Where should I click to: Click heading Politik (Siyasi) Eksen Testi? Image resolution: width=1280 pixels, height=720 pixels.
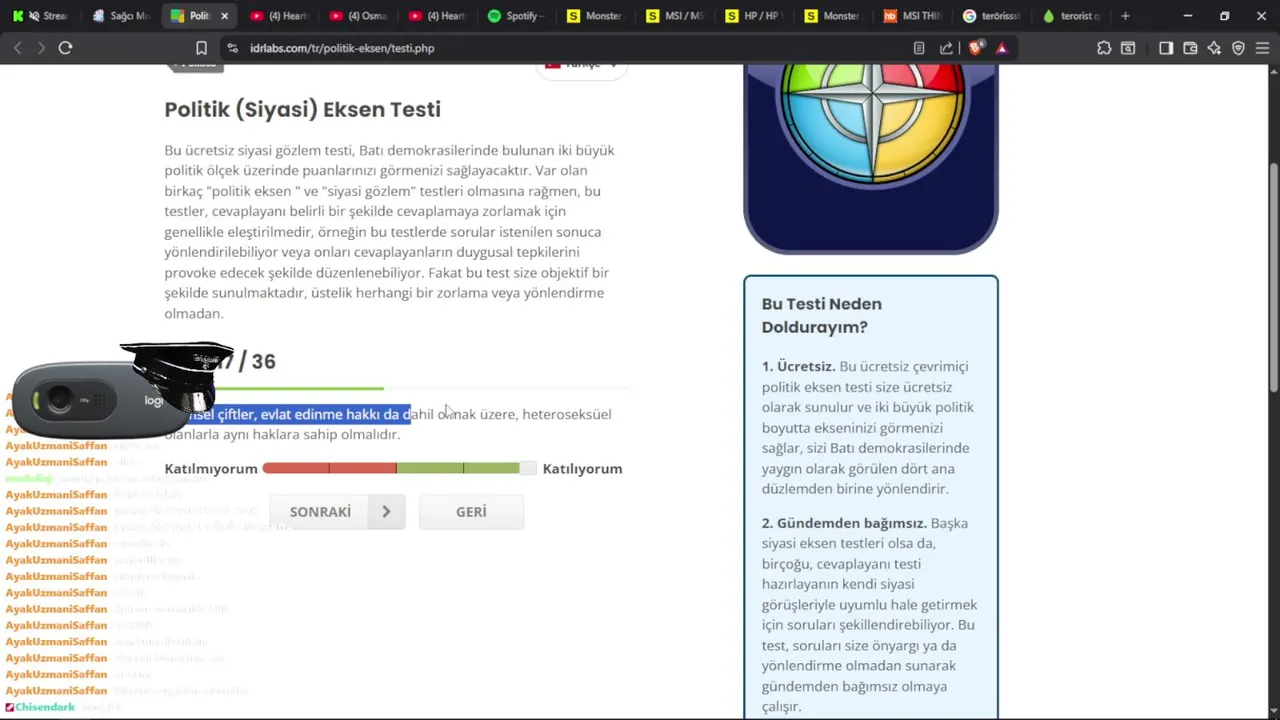click(x=302, y=109)
